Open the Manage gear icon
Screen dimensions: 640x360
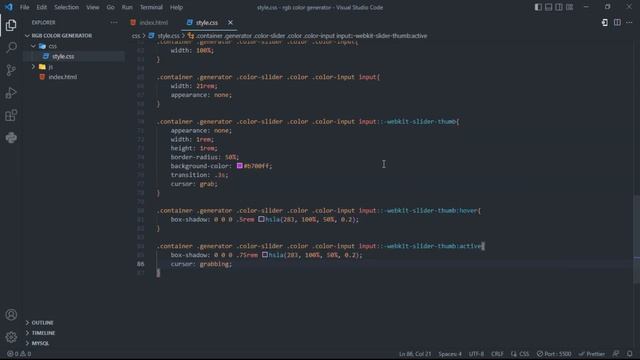point(11,337)
